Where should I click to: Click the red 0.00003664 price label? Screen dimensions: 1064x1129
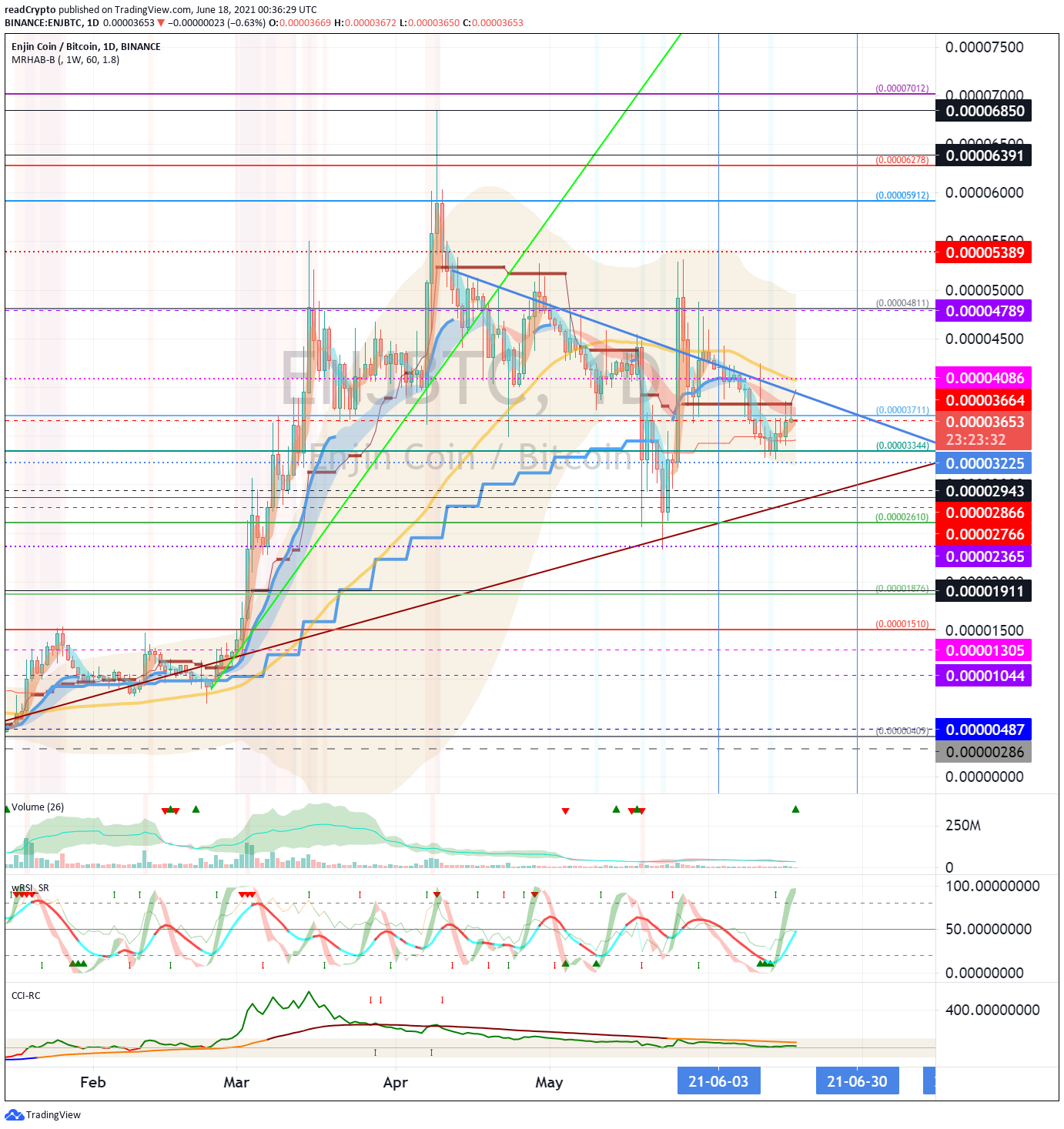click(983, 400)
